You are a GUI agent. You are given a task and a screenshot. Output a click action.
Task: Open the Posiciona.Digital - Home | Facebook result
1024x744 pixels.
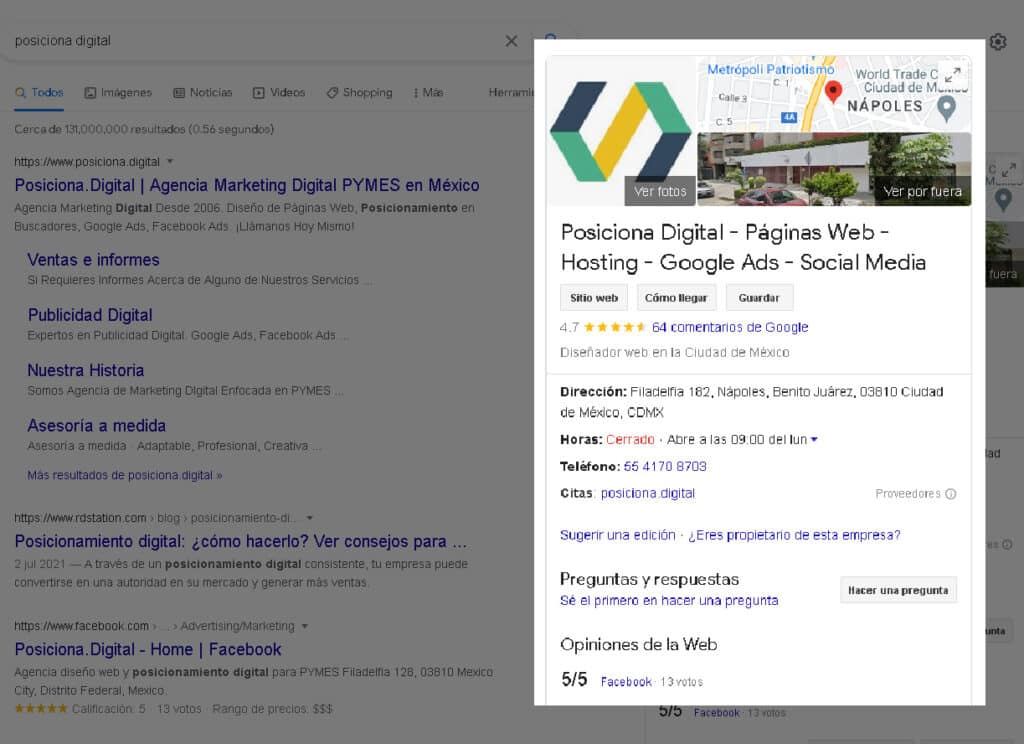tap(148, 649)
